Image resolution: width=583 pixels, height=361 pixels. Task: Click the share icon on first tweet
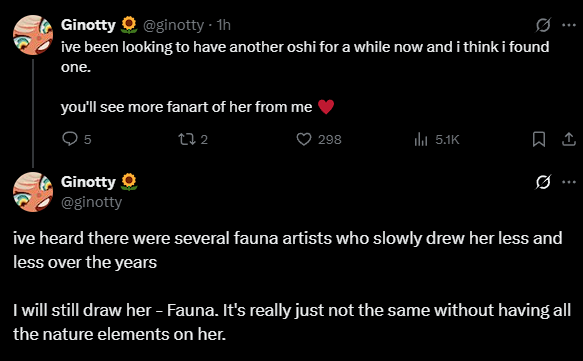pyautogui.click(x=568, y=139)
